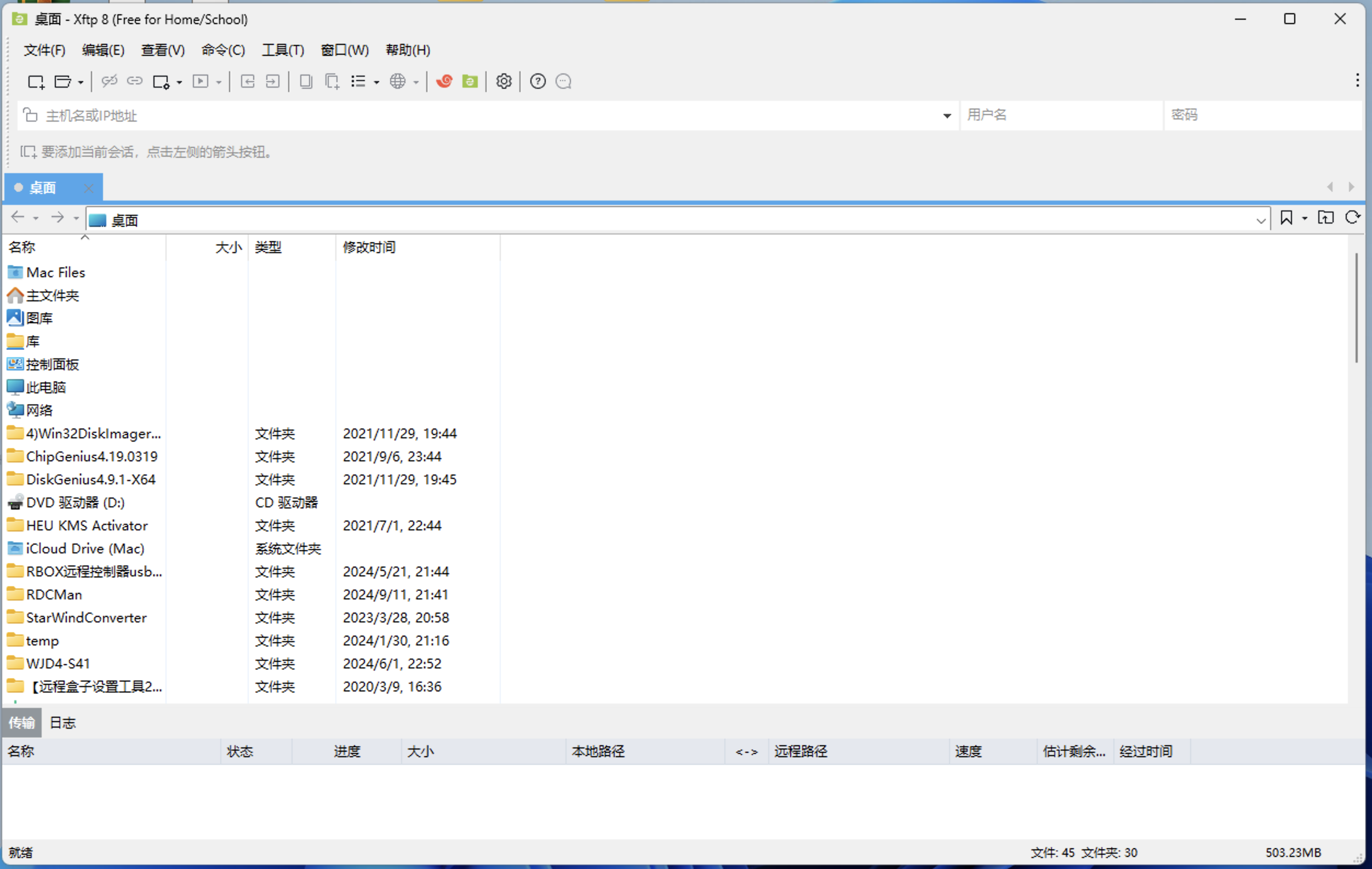Click the add current session arrow icon

28,152
